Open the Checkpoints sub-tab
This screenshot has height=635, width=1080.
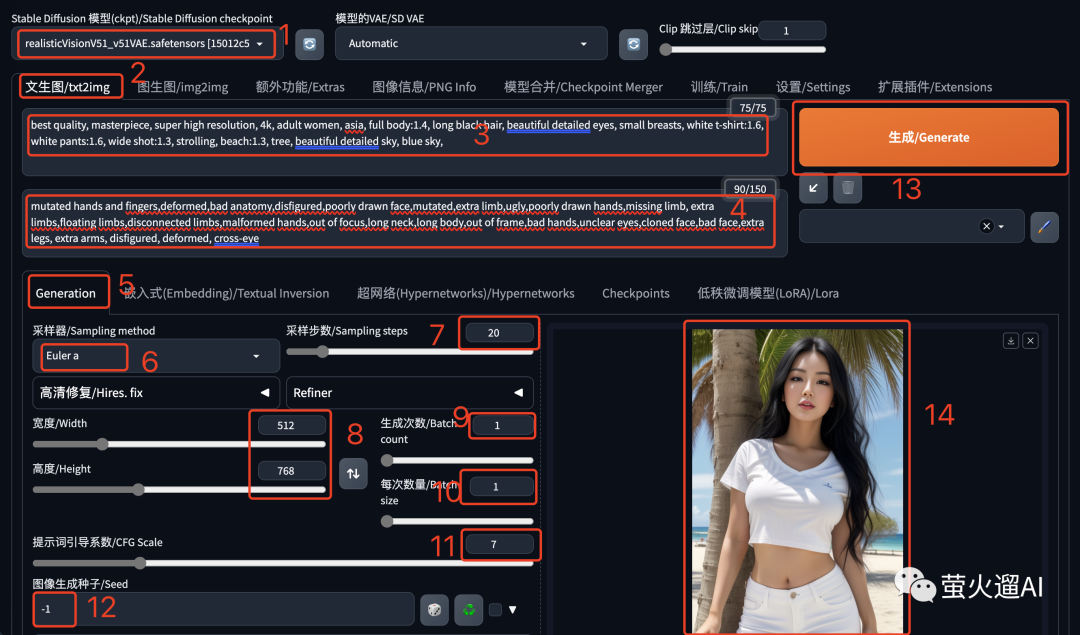636,293
